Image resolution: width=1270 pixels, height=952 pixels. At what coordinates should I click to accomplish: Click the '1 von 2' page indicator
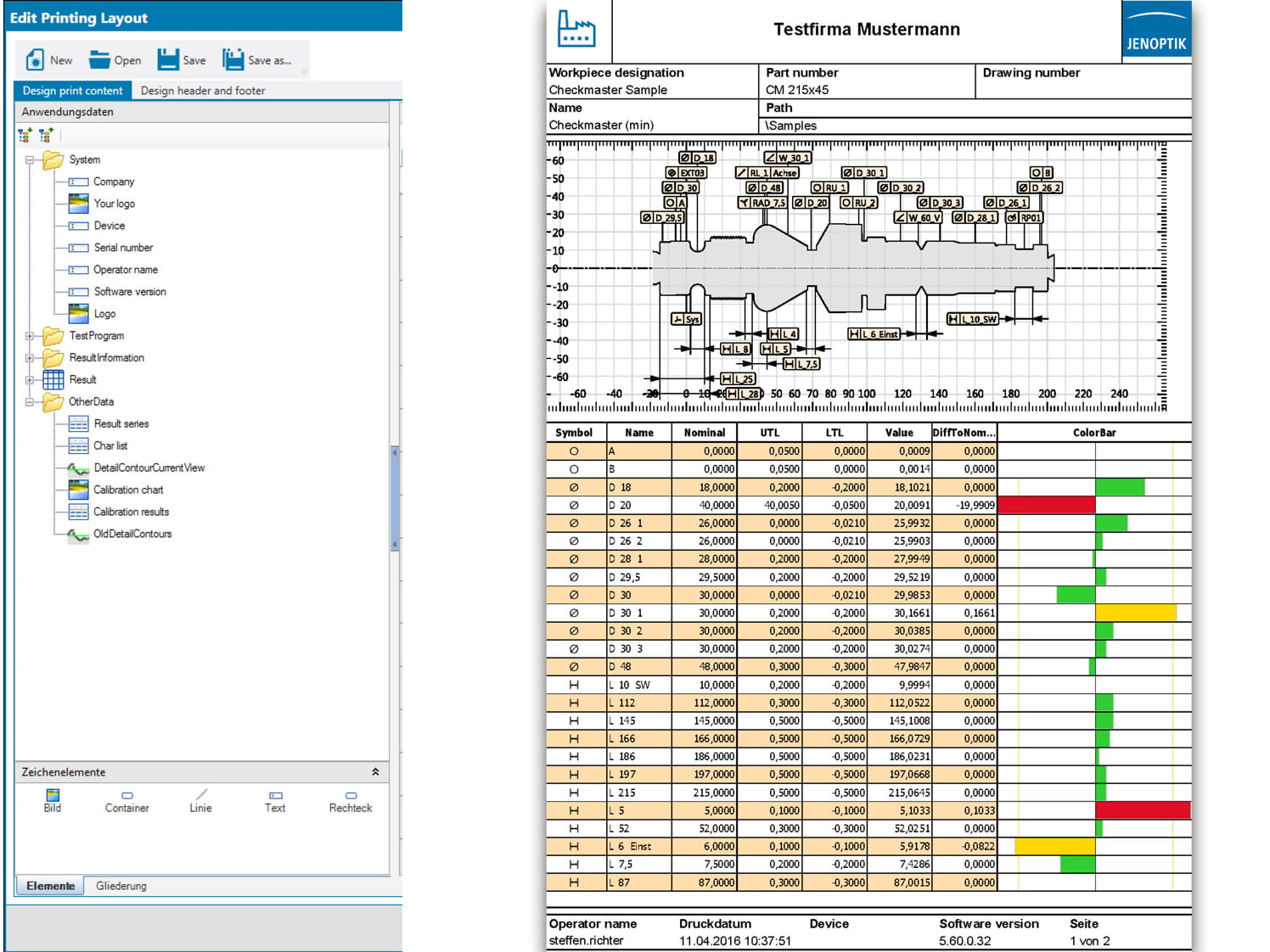pos(1089,941)
